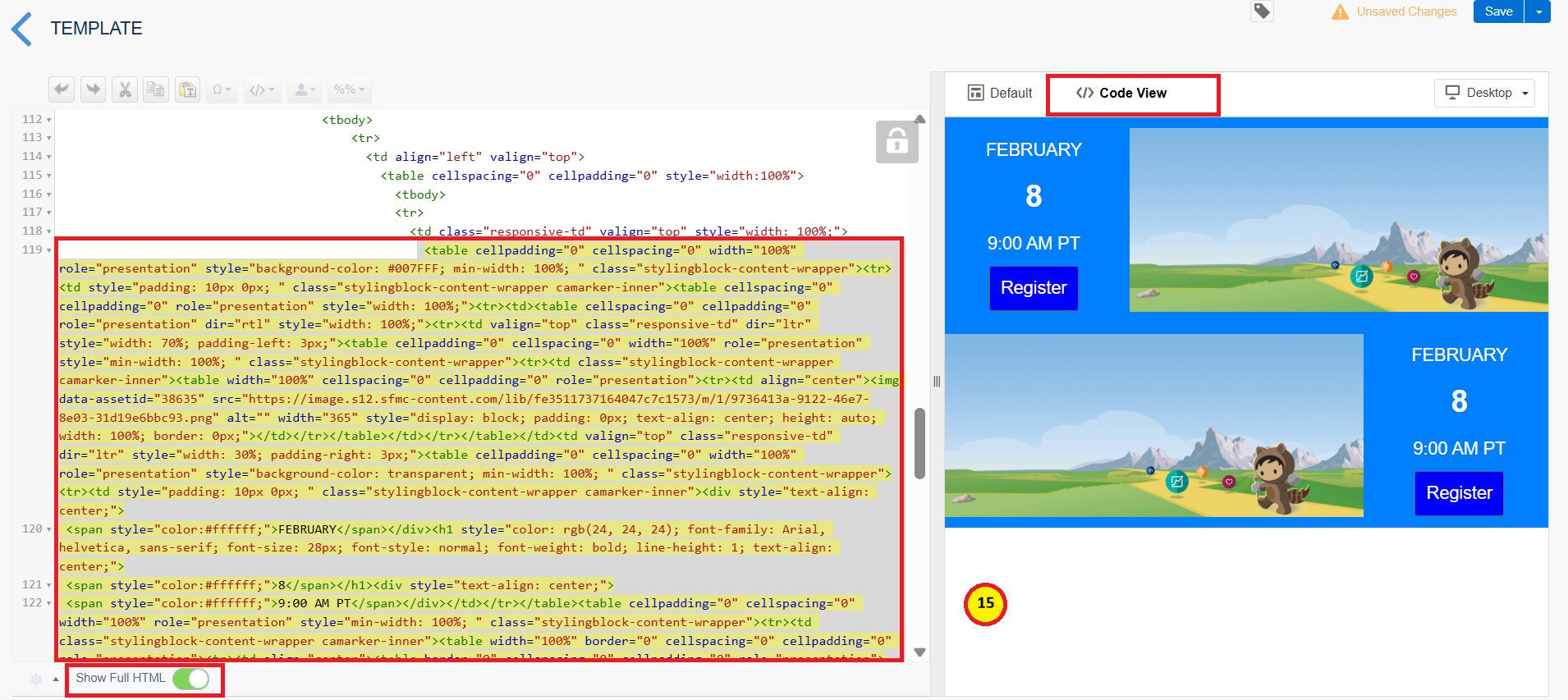Switch to the Default tab
The height and width of the screenshot is (700, 1568).
[x=1000, y=93]
